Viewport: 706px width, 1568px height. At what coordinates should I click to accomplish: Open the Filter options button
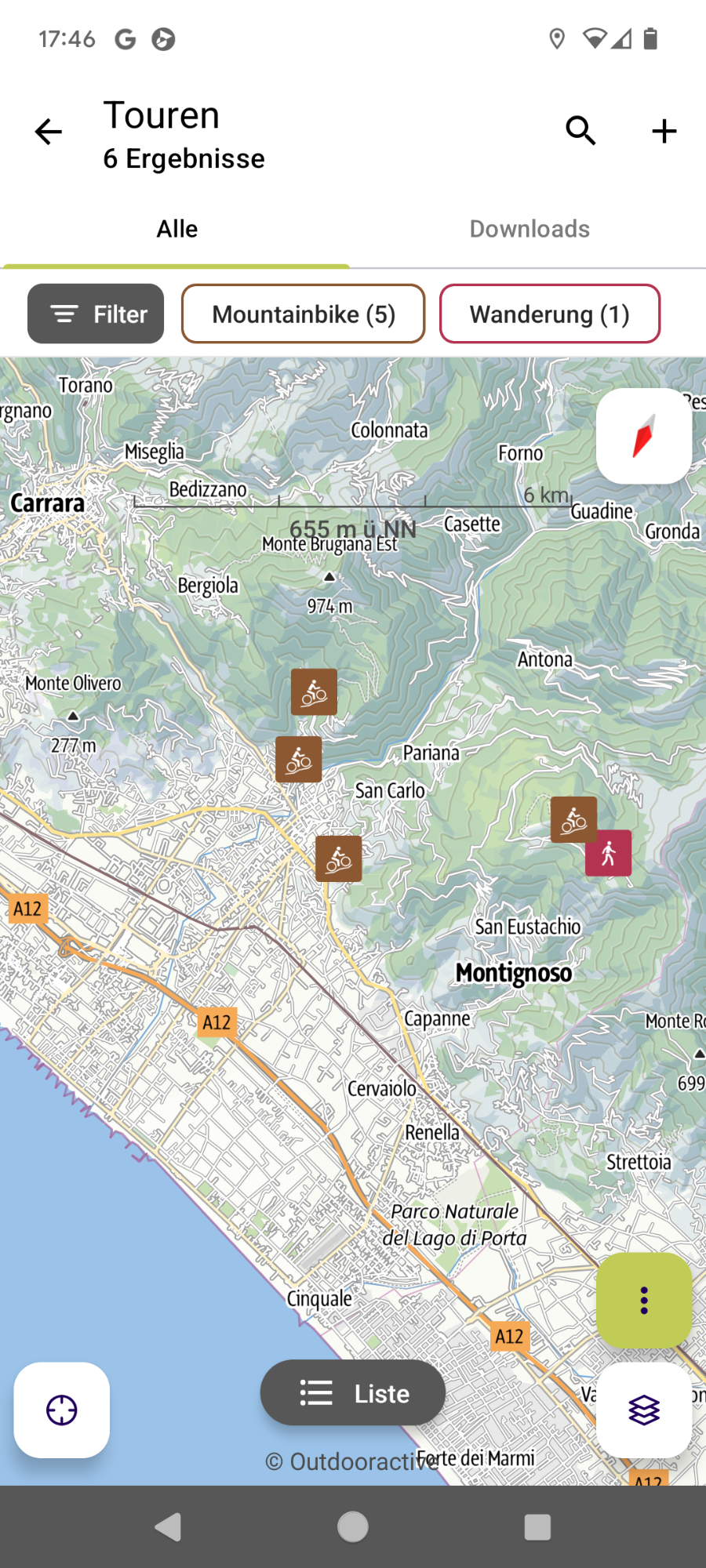[96, 314]
